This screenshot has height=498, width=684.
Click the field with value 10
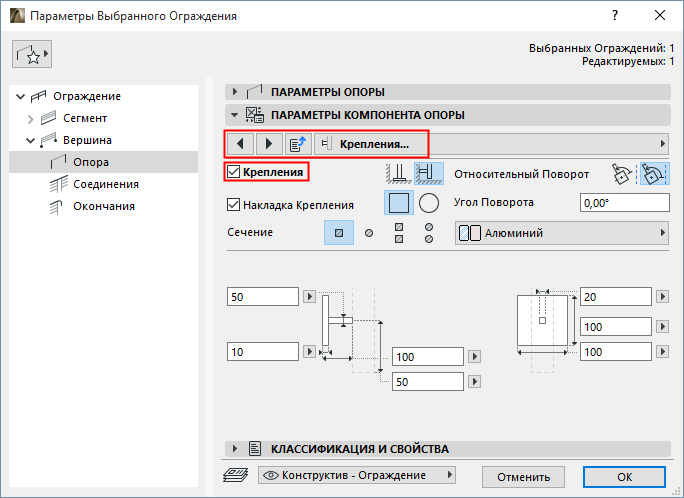(x=263, y=351)
